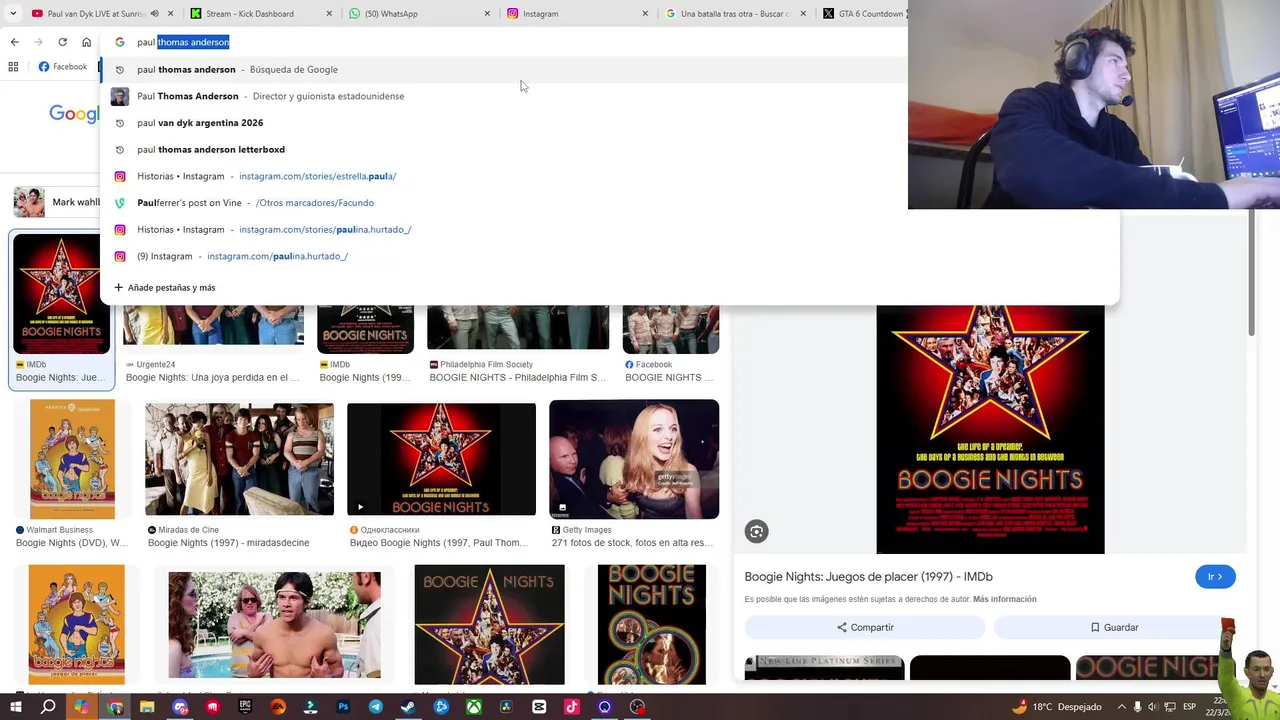Open TikTok from the taskbar
Screen dimensions: 1280x720
click(572, 707)
